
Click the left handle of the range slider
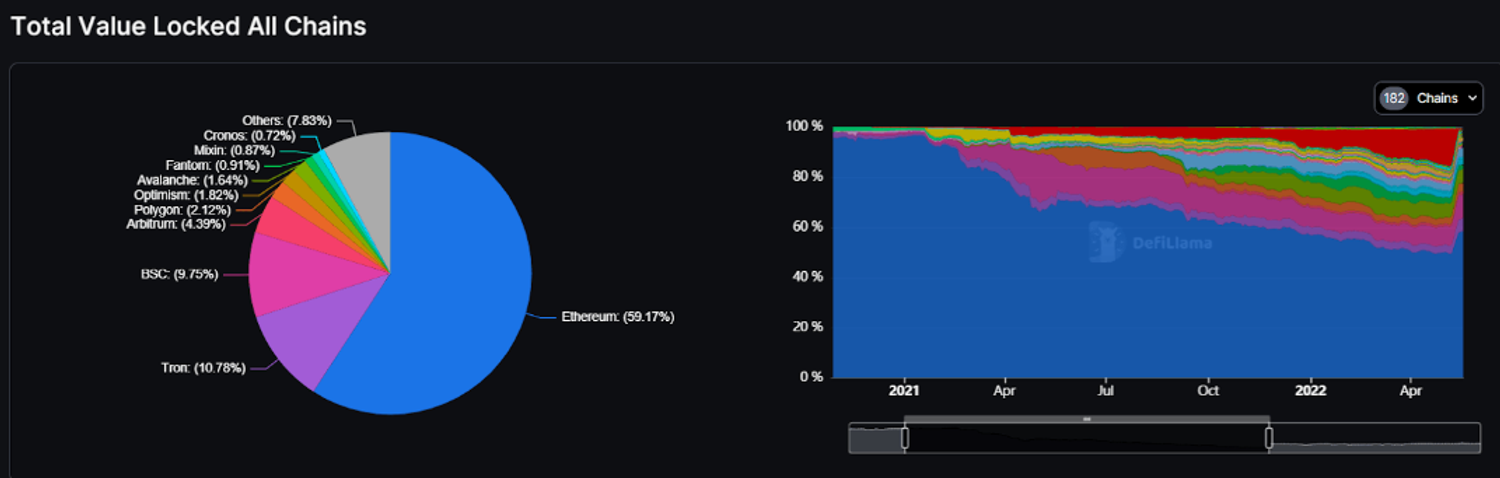(x=905, y=438)
